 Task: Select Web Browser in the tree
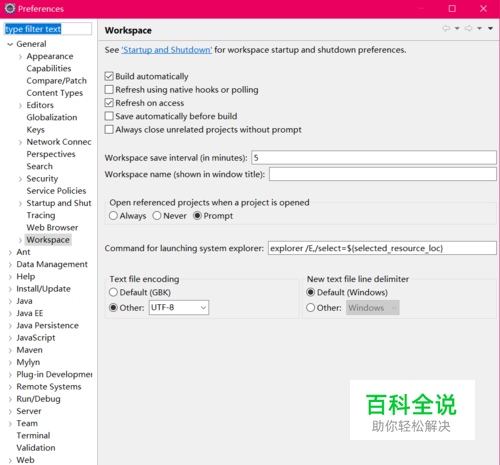pyautogui.click(x=52, y=228)
